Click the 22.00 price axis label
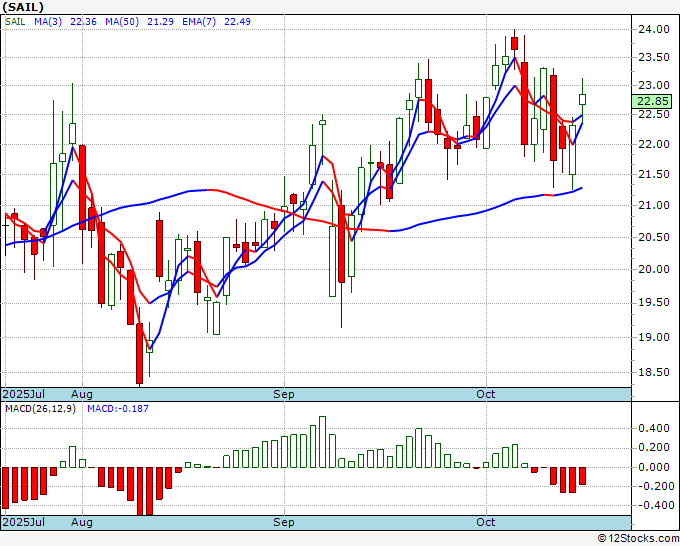 point(653,144)
